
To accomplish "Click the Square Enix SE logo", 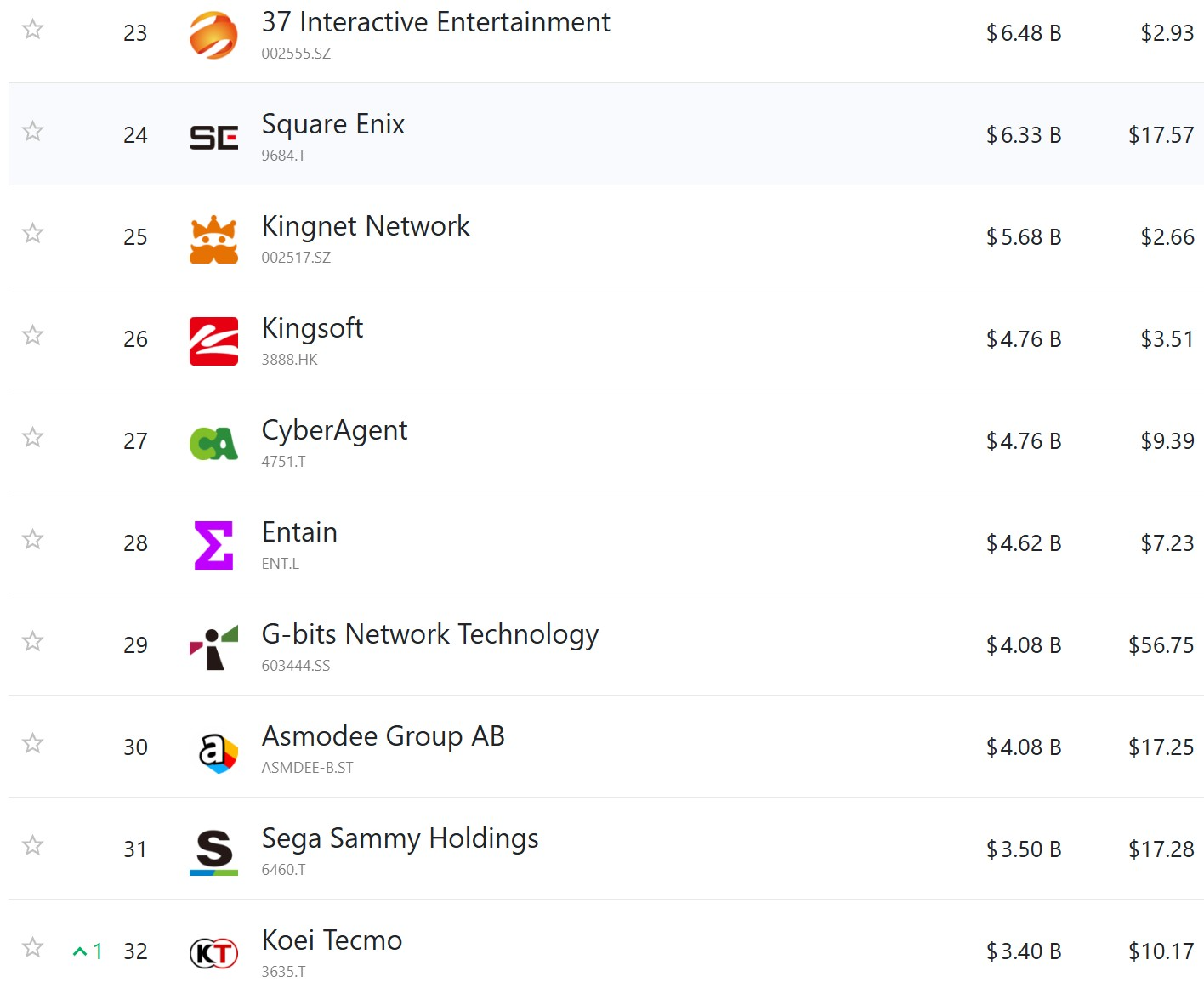I will 213,137.
